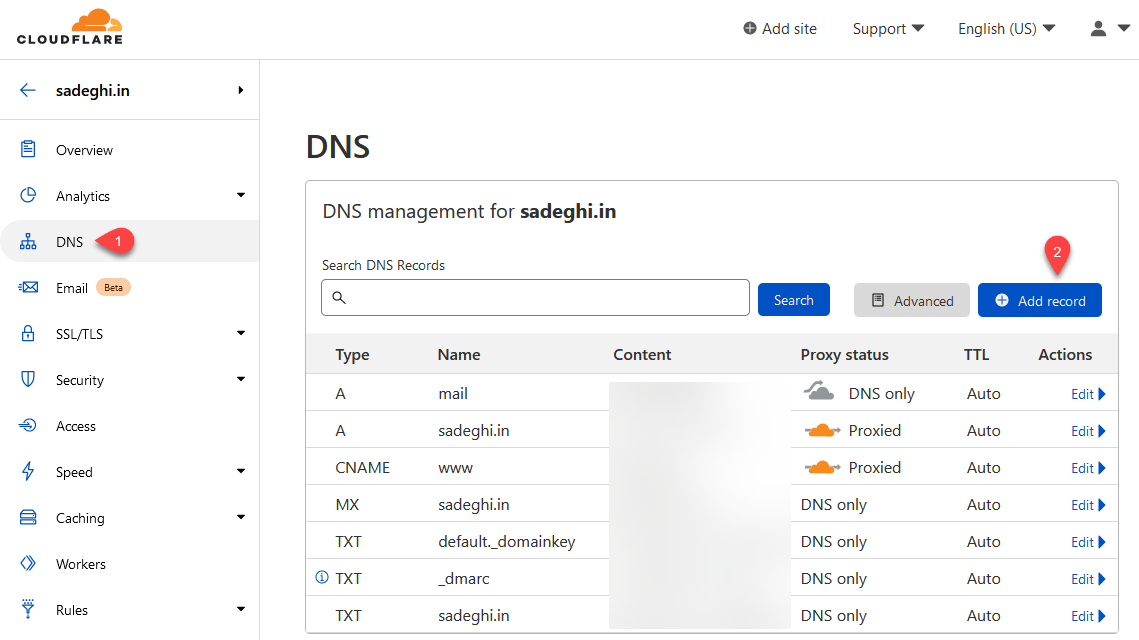This screenshot has height=640, width=1139.
Task: Edit the A sadeghi.in record
Action: [x=1088, y=431]
